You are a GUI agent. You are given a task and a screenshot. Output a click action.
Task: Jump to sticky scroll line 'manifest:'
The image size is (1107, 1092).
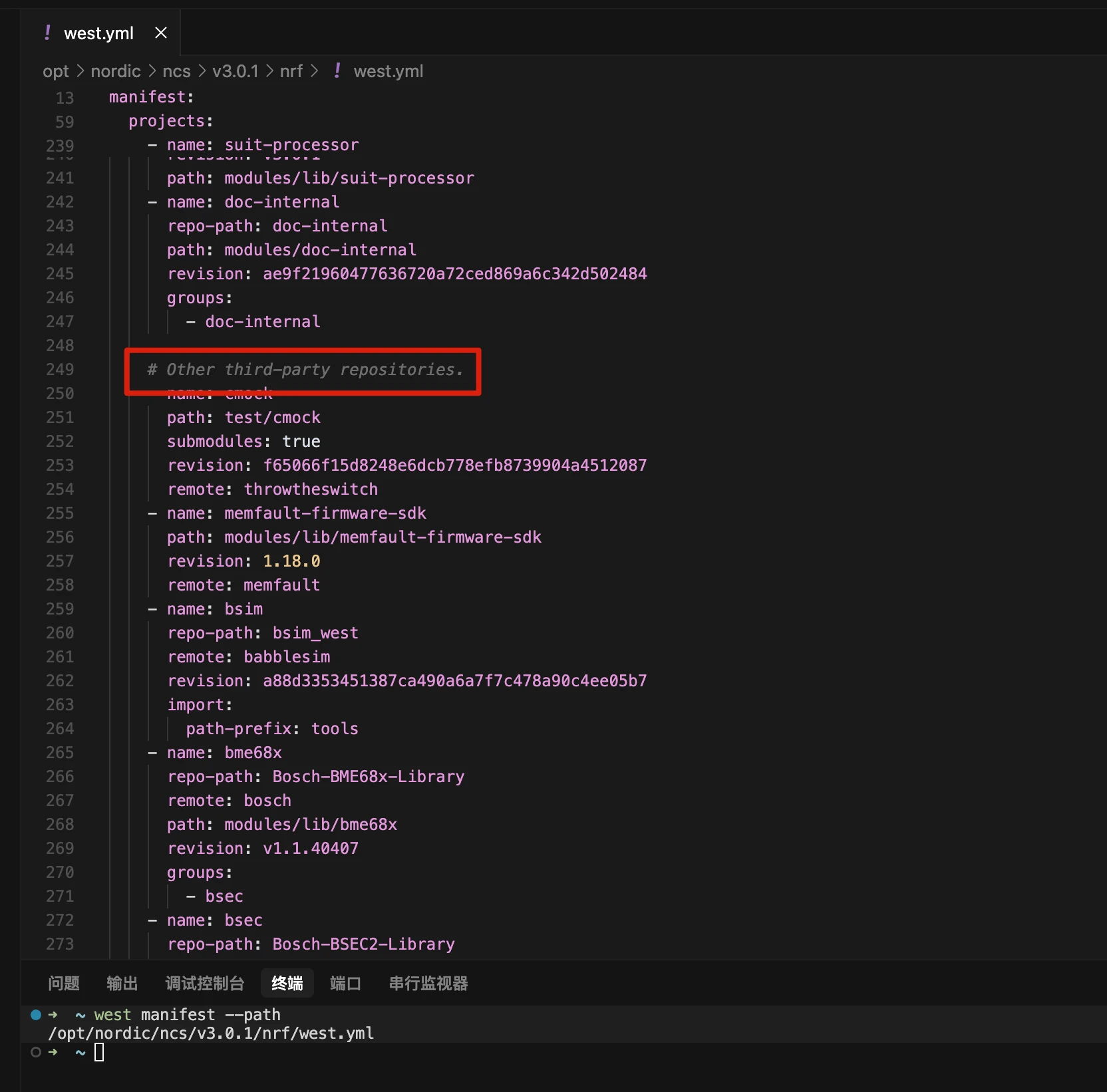(x=152, y=97)
